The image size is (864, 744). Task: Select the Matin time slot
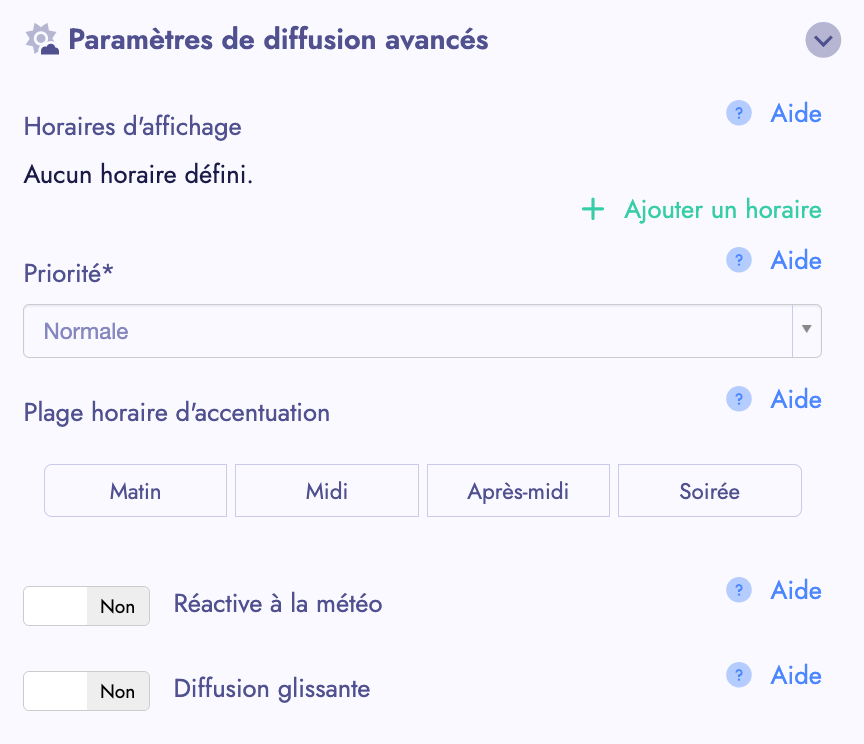pos(136,491)
